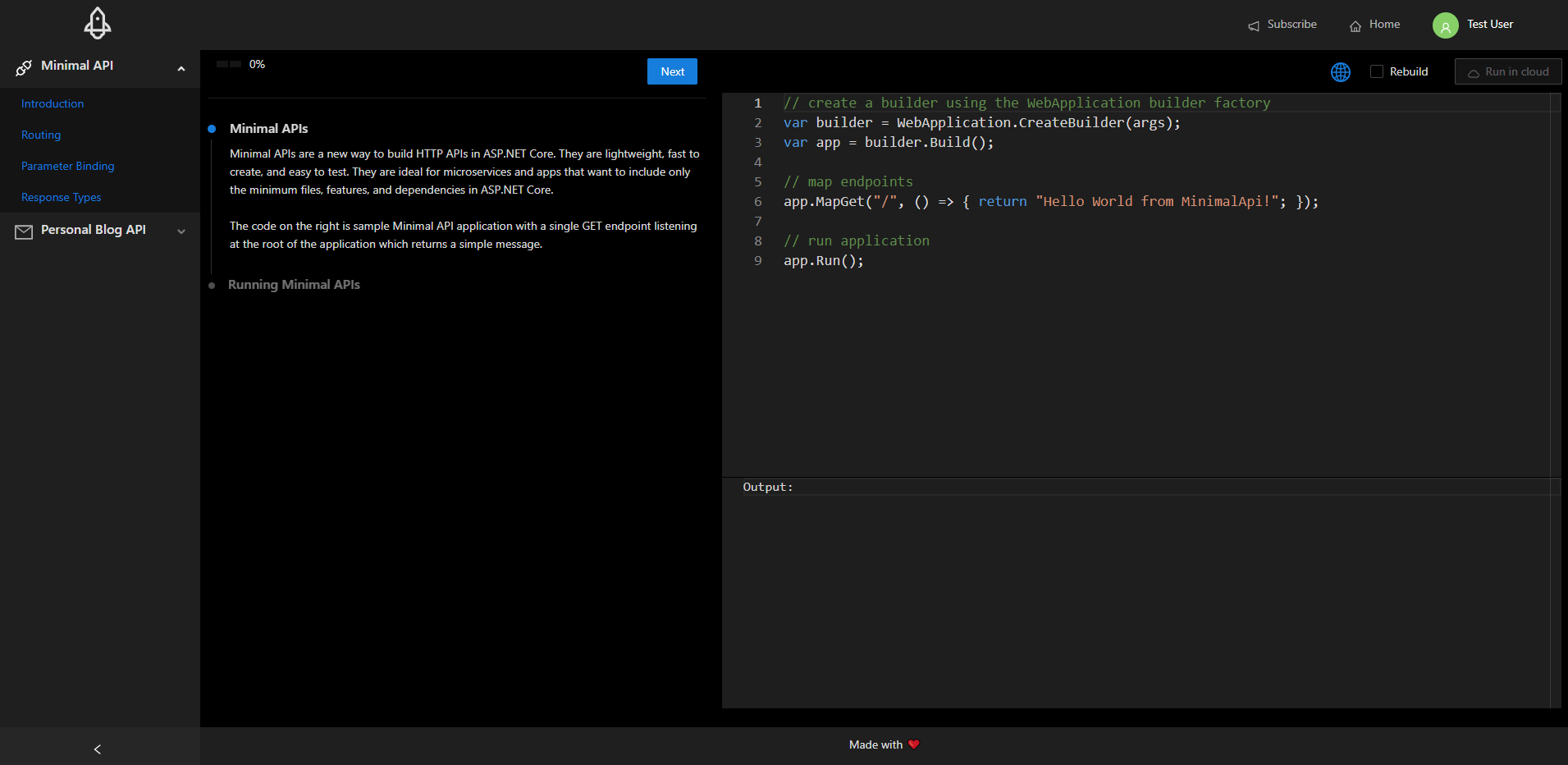This screenshot has width=1568, height=765.
Task: Click the app.MapGet code line
Action: tap(1050, 202)
